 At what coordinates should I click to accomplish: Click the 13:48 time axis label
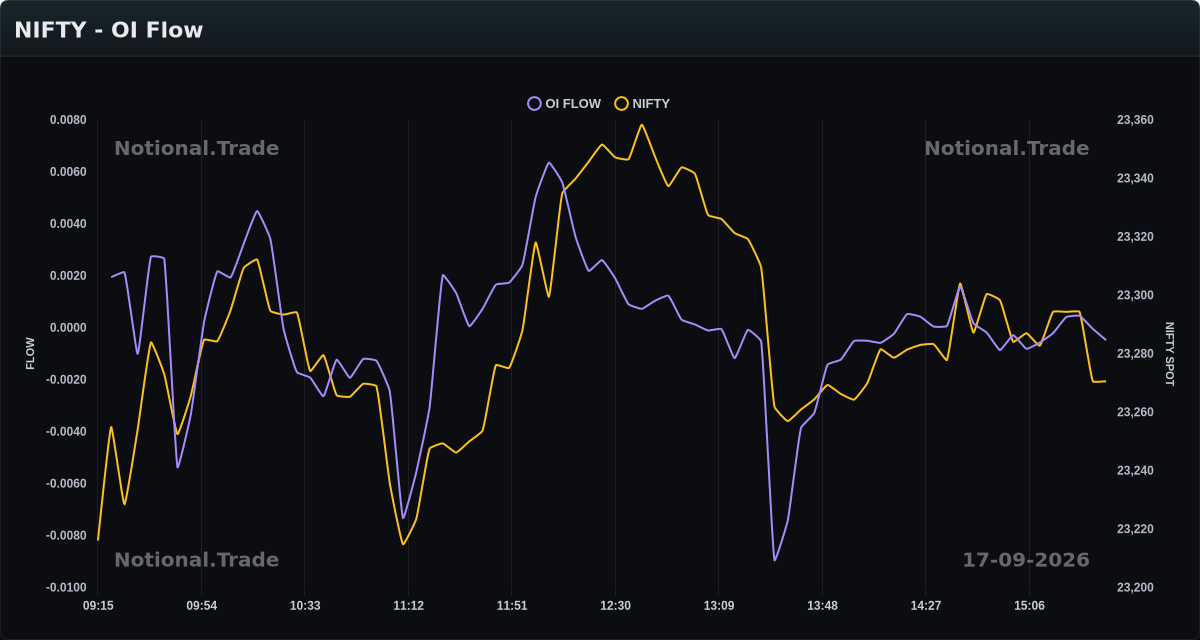822,606
